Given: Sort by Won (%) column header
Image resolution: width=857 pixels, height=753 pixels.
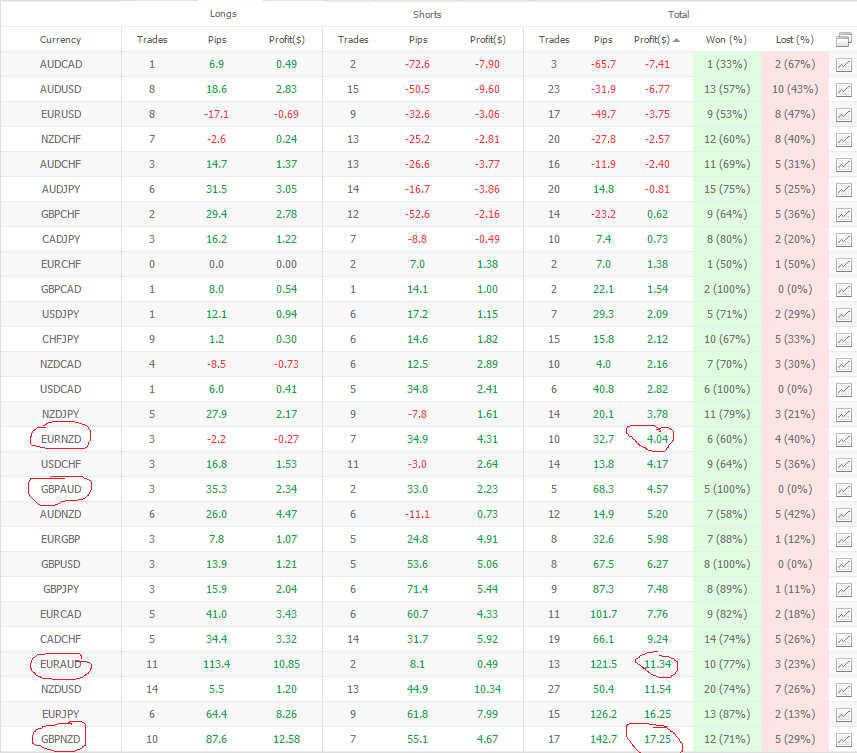Looking at the screenshot, I should click(x=726, y=39).
